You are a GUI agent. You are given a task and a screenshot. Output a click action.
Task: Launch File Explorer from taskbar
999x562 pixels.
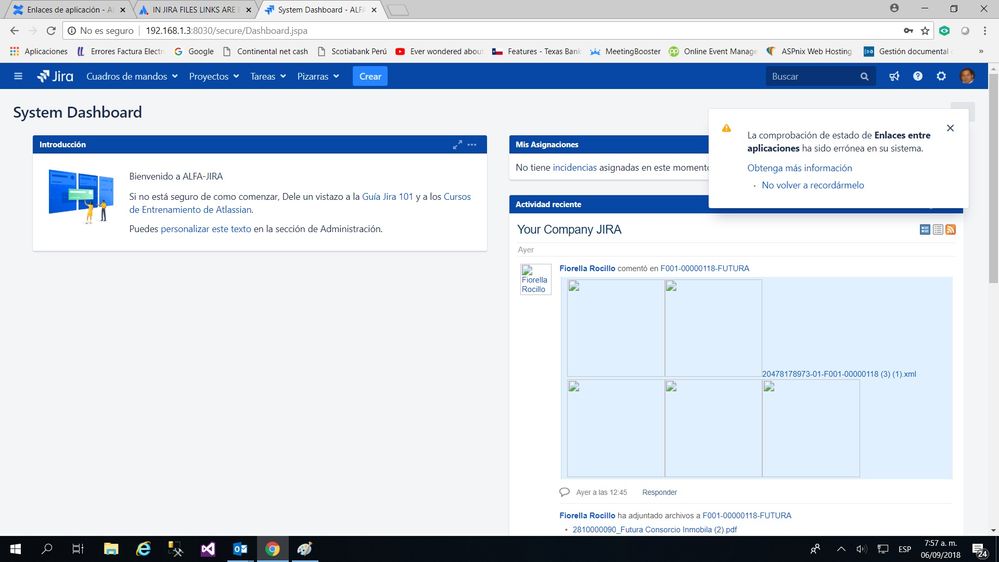point(111,549)
